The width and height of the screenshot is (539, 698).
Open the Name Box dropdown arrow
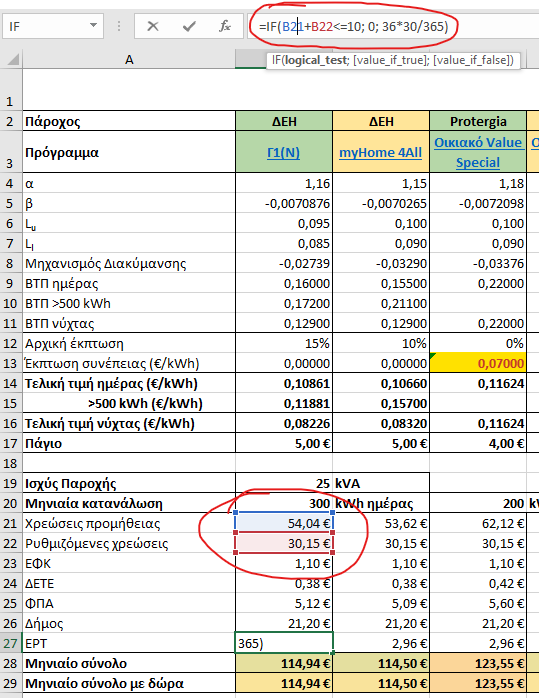pos(93,26)
